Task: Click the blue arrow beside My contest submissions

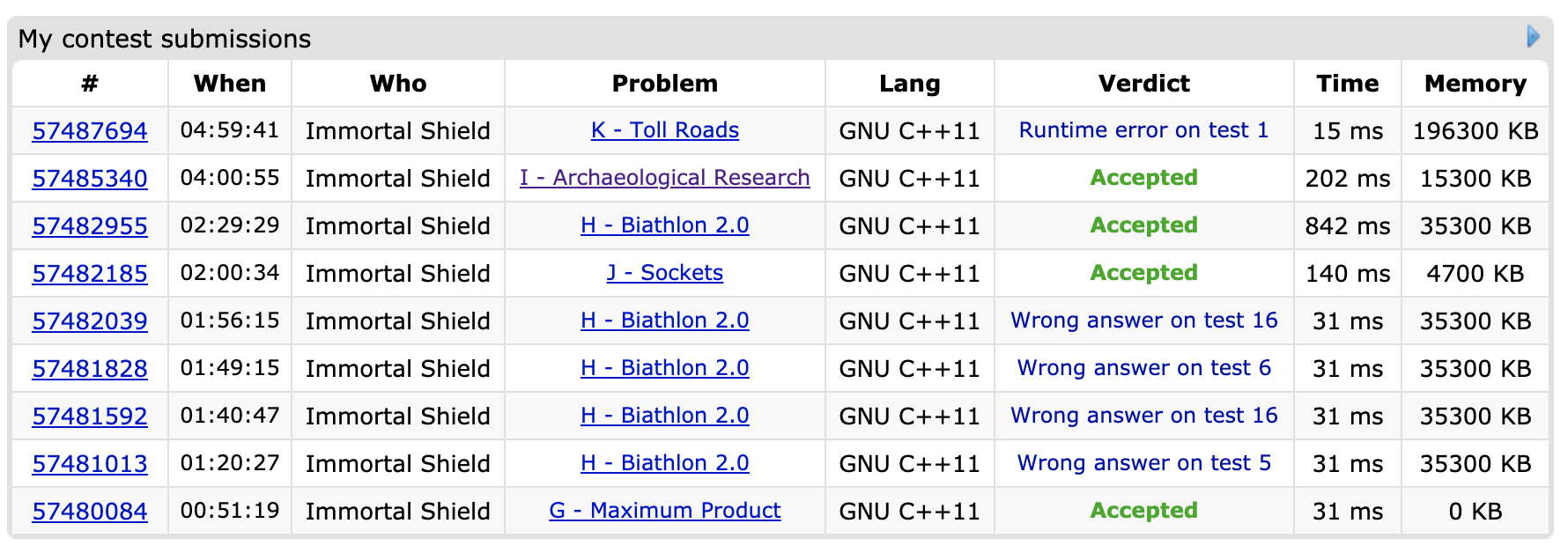Action: 1533,37
